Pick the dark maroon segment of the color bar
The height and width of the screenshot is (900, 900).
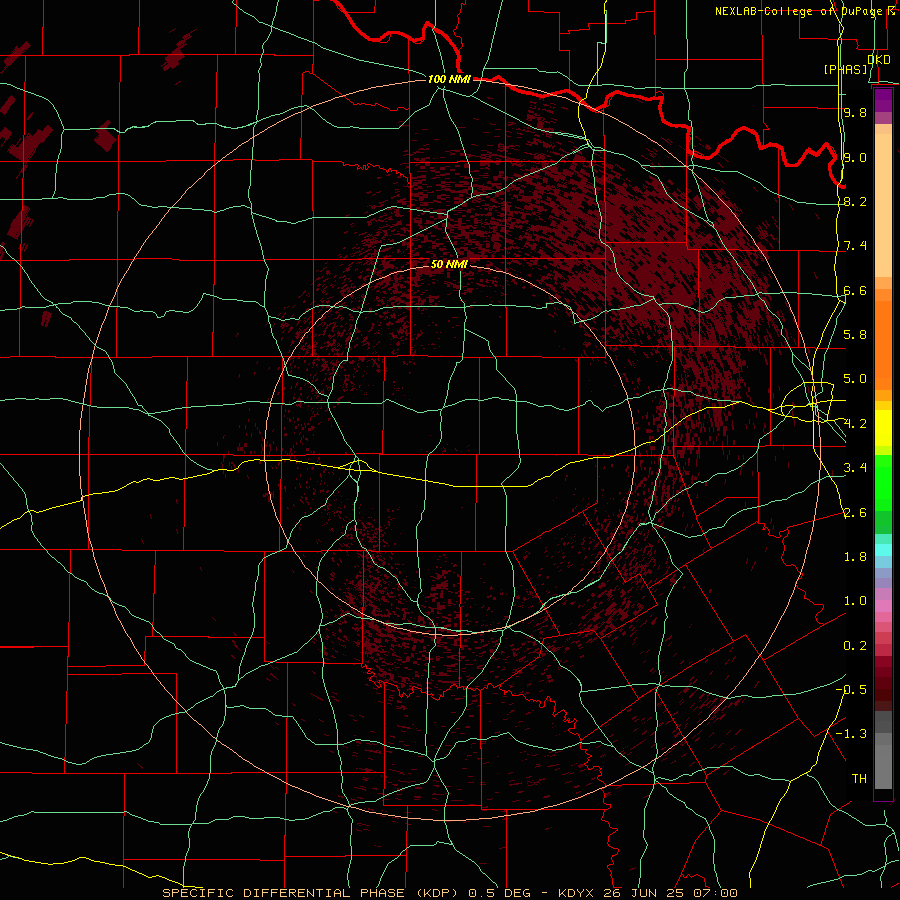[x=883, y=689]
